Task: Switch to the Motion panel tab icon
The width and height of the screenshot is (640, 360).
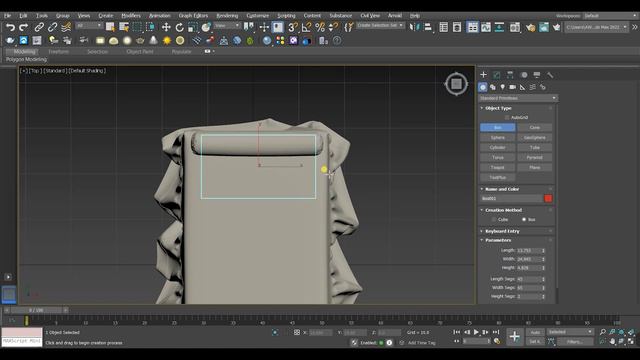Action: (524, 75)
